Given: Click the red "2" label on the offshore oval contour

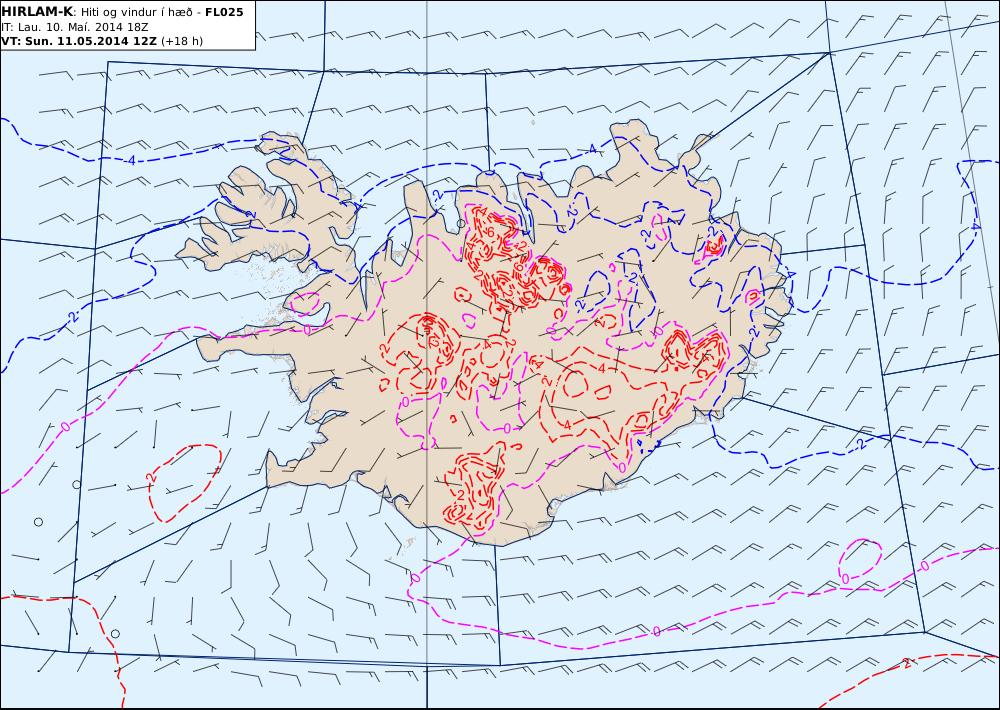Looking at the screenshot, I should coord(151,476).
